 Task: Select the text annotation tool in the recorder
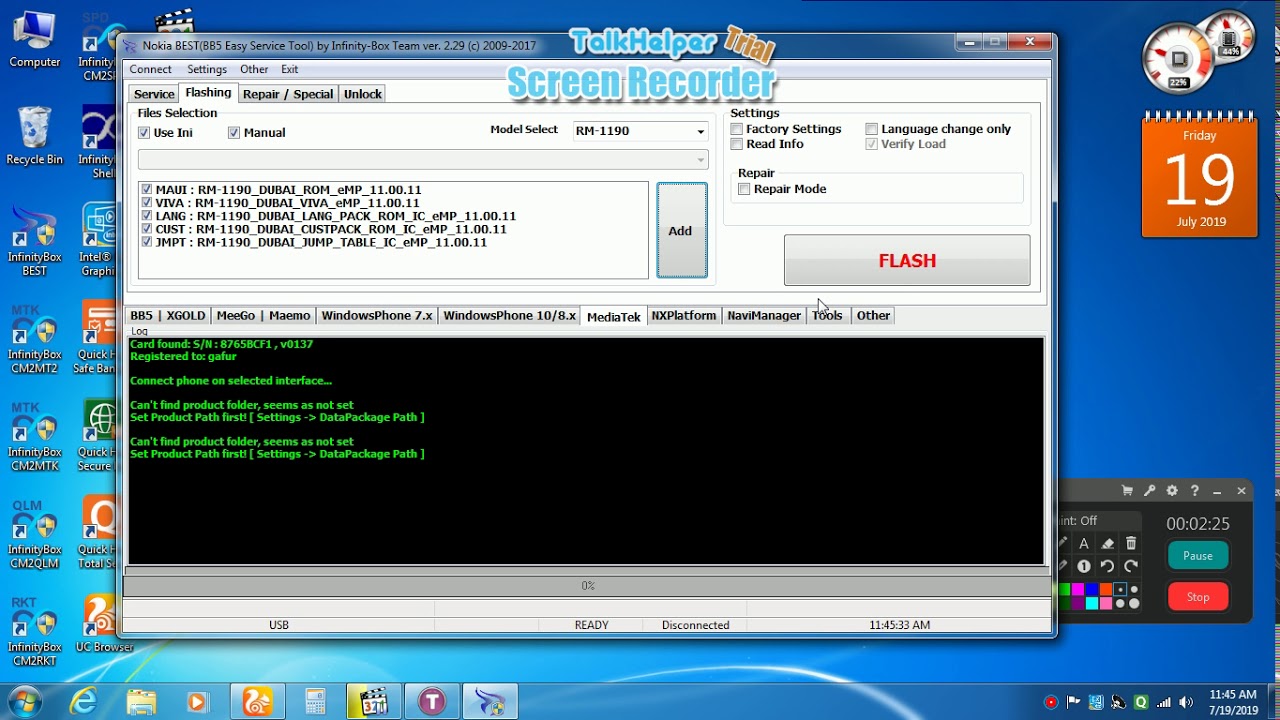coord(1083,544)
